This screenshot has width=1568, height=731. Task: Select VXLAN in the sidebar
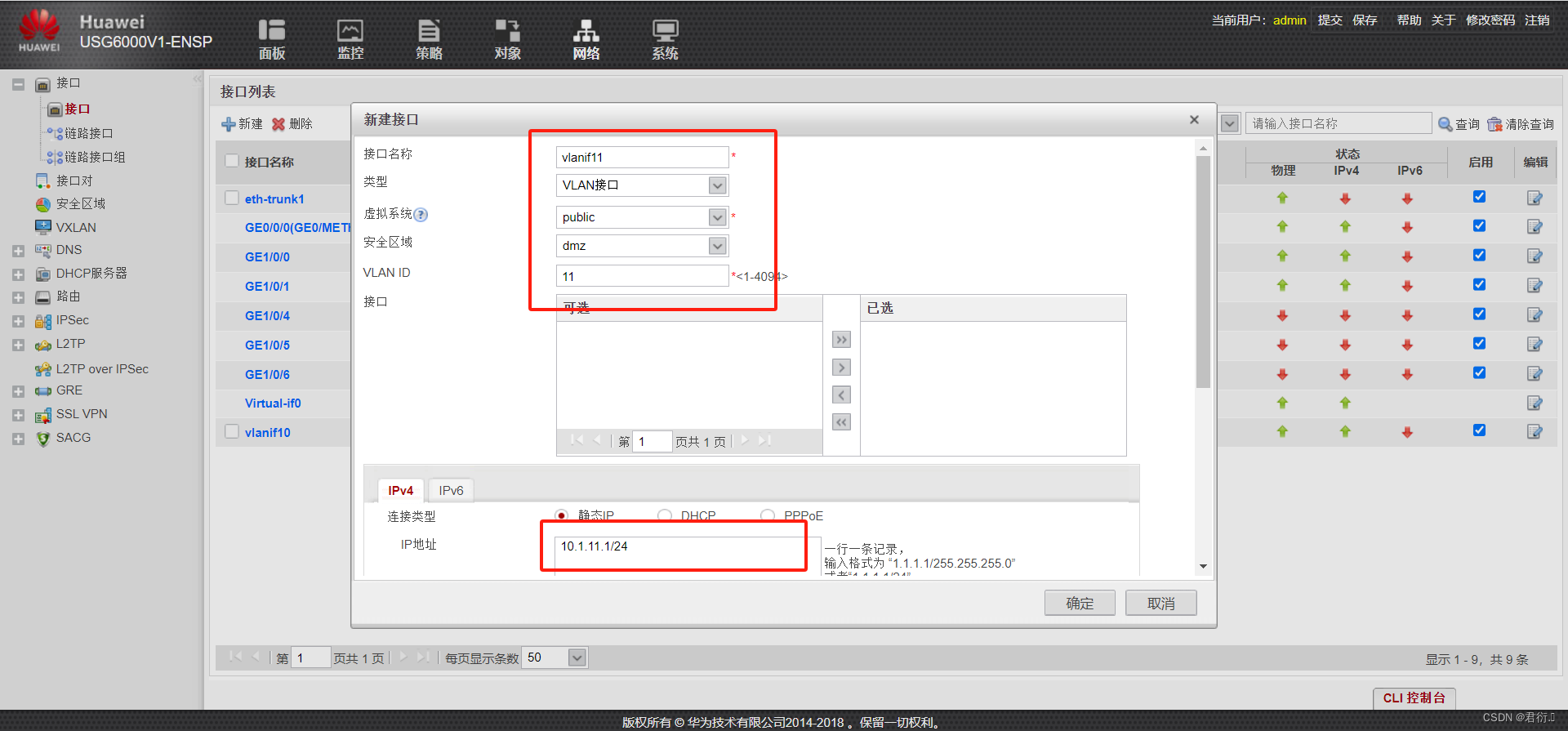[76, 227]
